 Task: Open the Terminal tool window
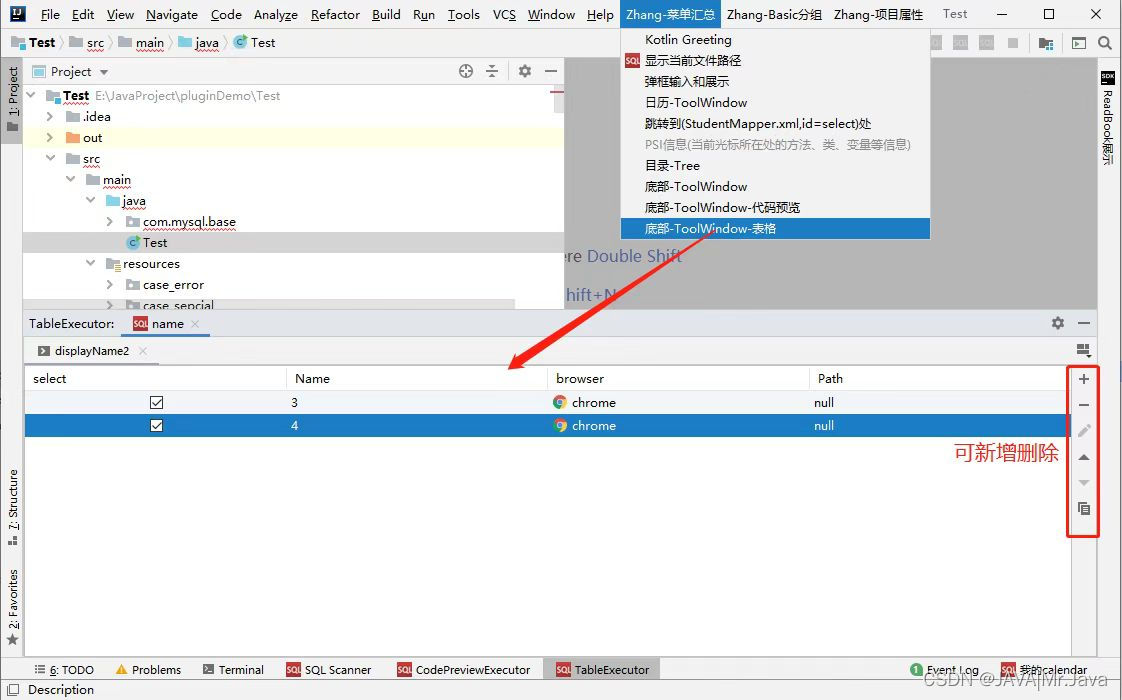tap(233, 670)
